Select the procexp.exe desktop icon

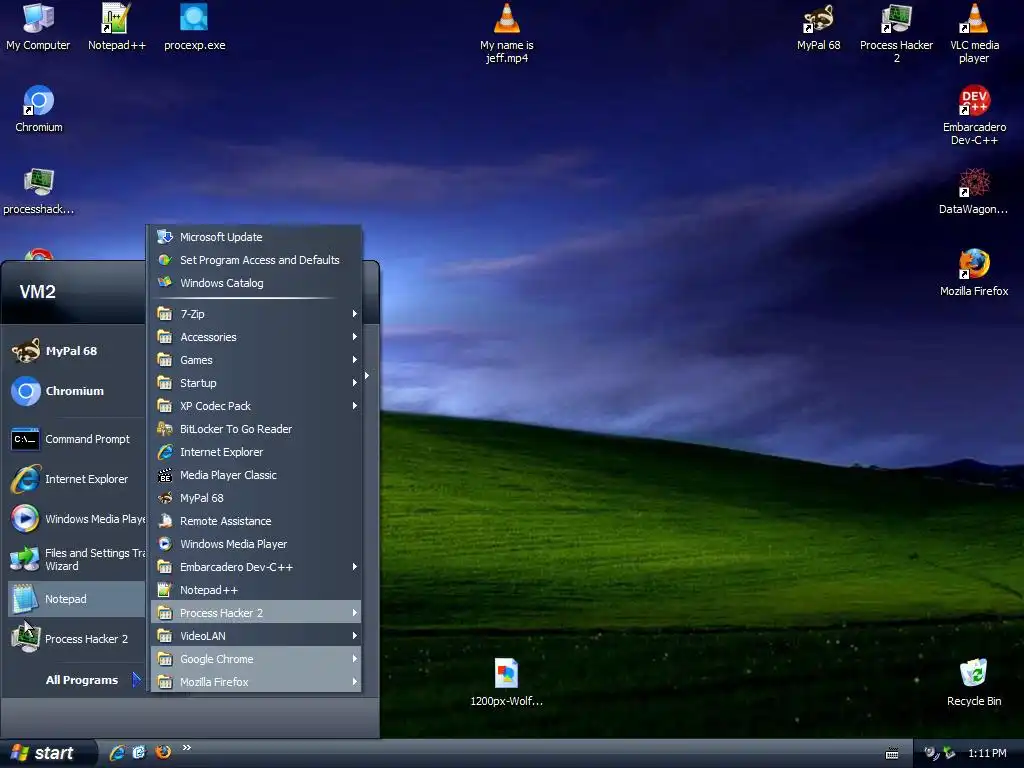pos(194,27)
